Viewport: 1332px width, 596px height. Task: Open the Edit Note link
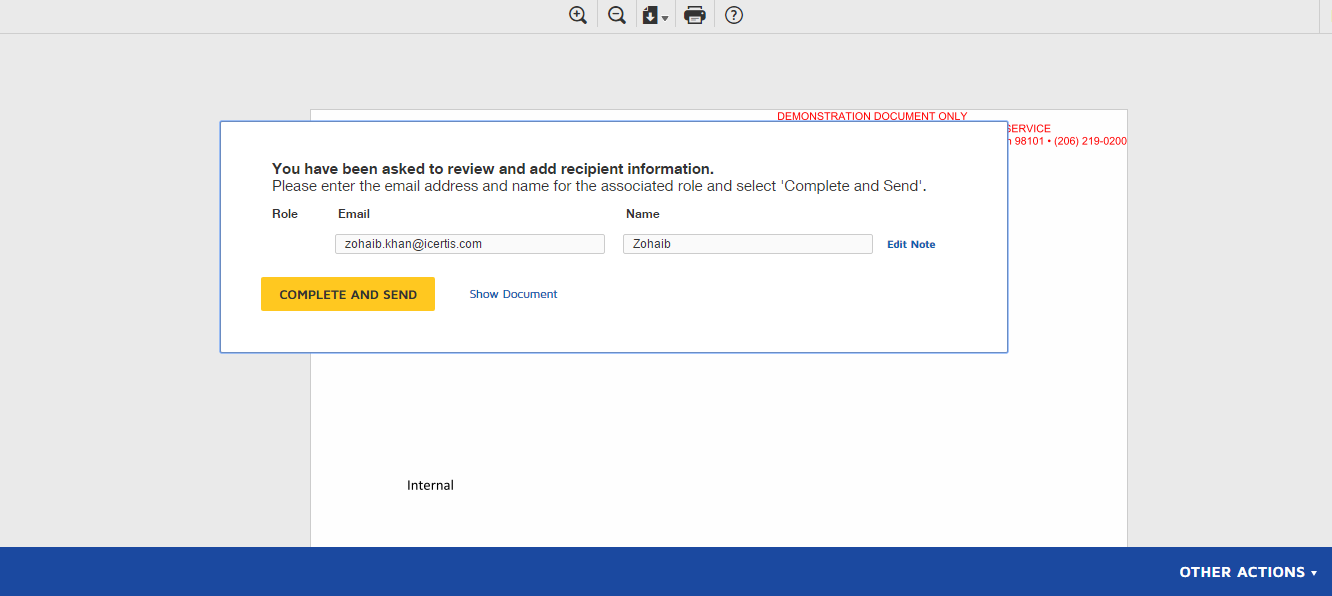911,244
